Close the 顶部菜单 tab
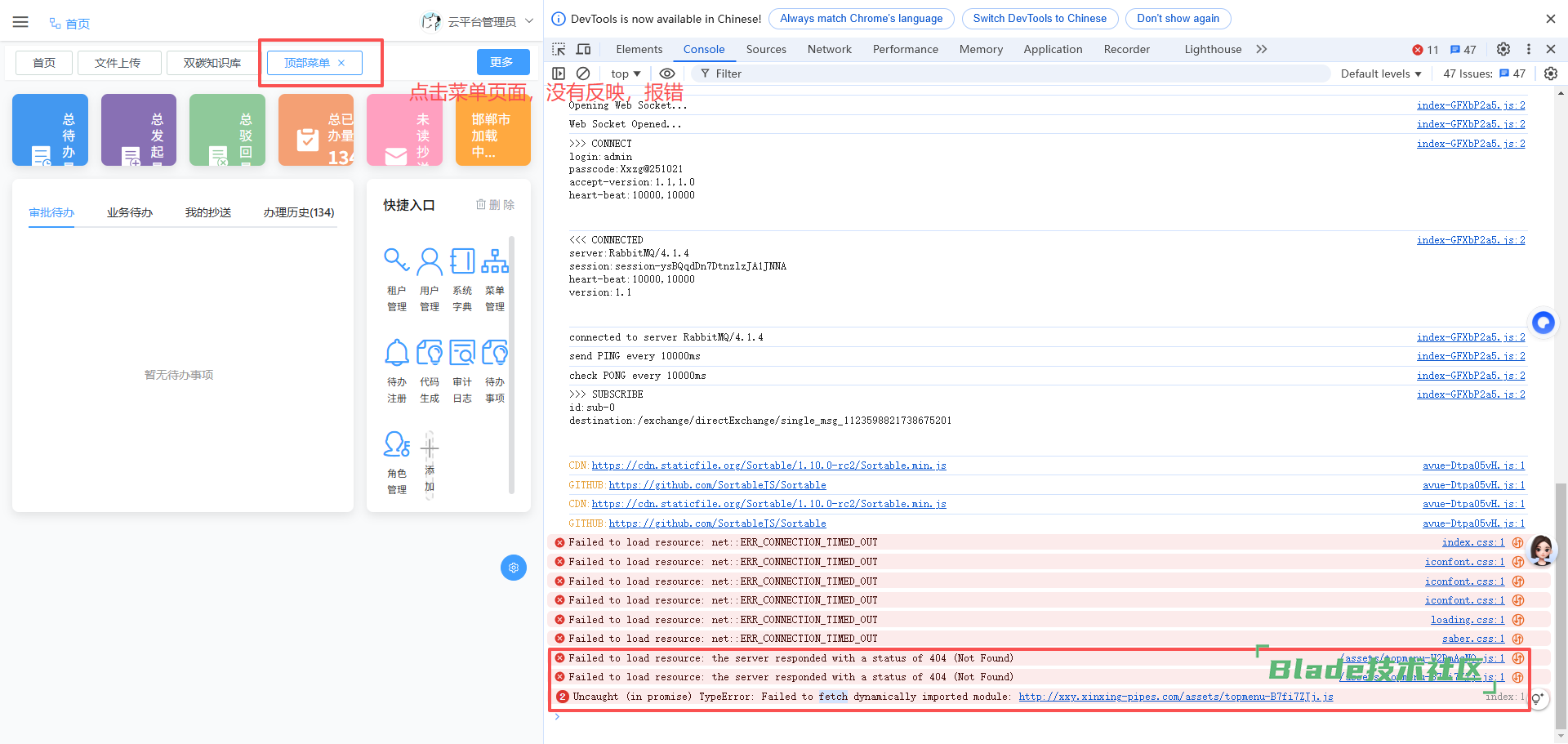The height and width of the screenshot is (744, 1568). (x=341, y=63)
